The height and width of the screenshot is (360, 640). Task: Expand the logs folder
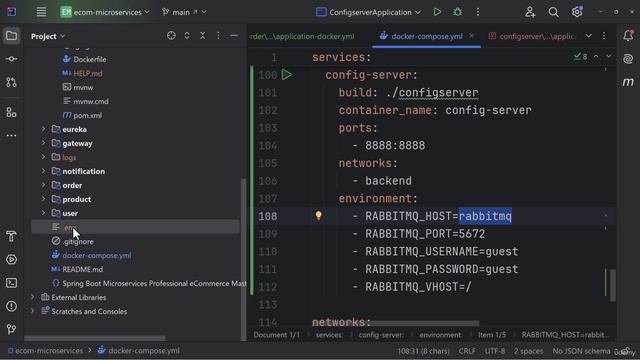click(43, 157)
